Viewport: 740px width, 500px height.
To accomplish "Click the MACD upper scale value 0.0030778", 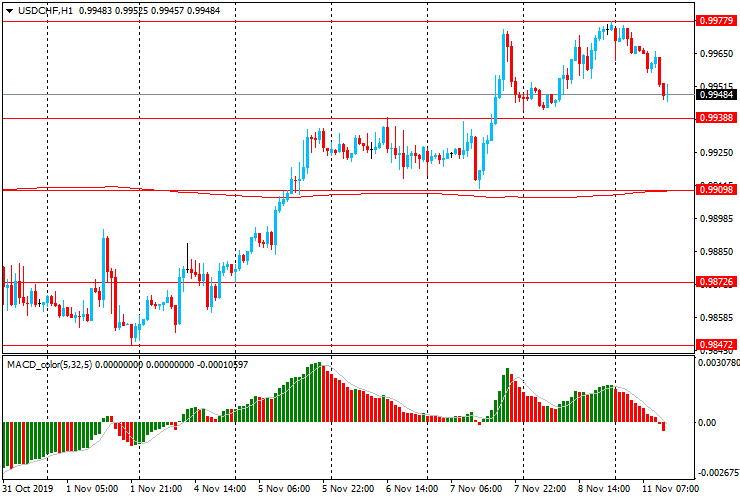I will 716,363.
